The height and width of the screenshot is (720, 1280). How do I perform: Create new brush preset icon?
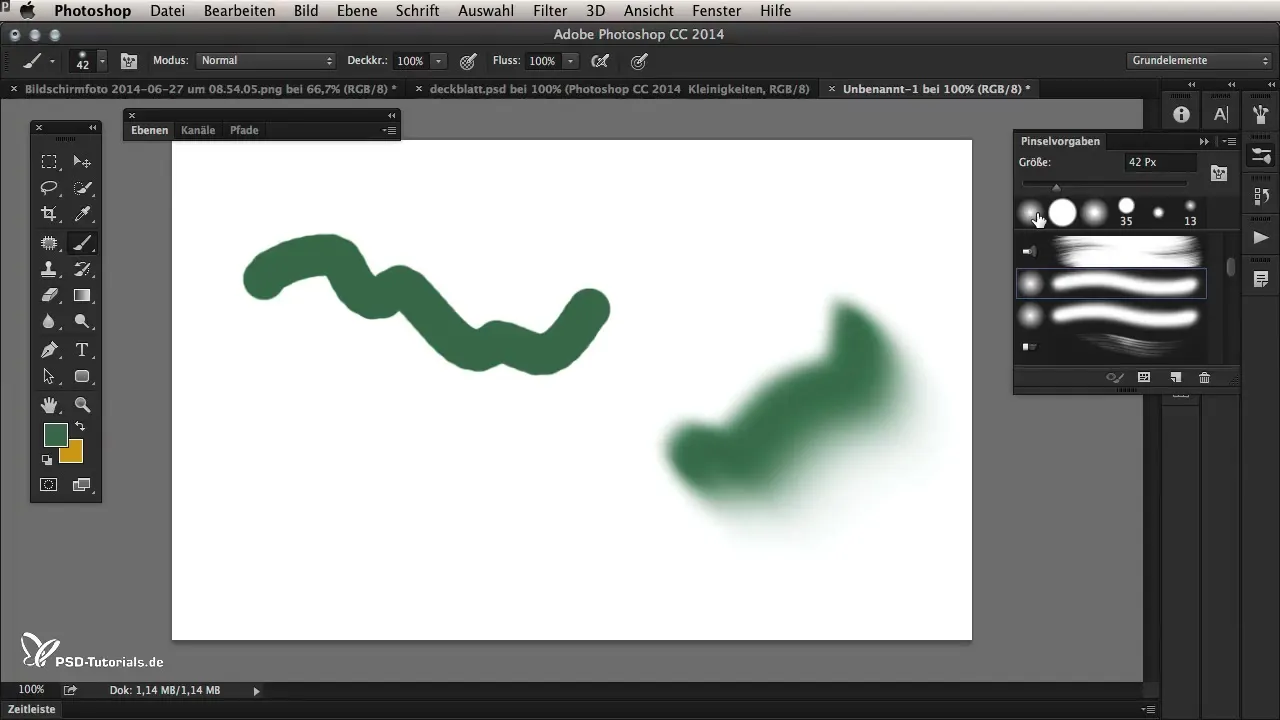pyautogui.click(x=1175, y=377)
